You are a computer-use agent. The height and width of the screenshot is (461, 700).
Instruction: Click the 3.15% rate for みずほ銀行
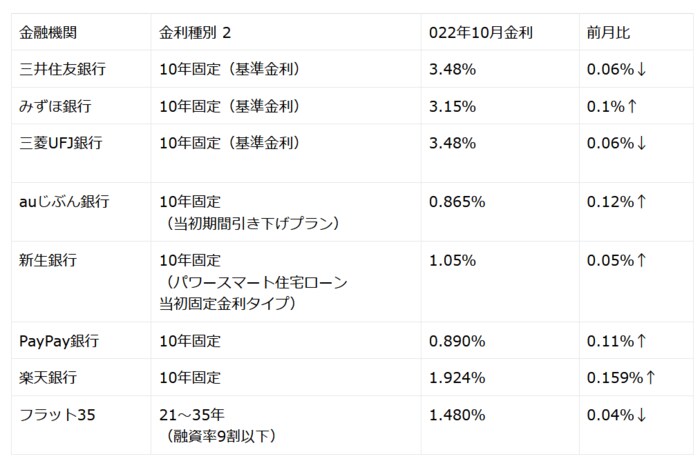[452, 106]
